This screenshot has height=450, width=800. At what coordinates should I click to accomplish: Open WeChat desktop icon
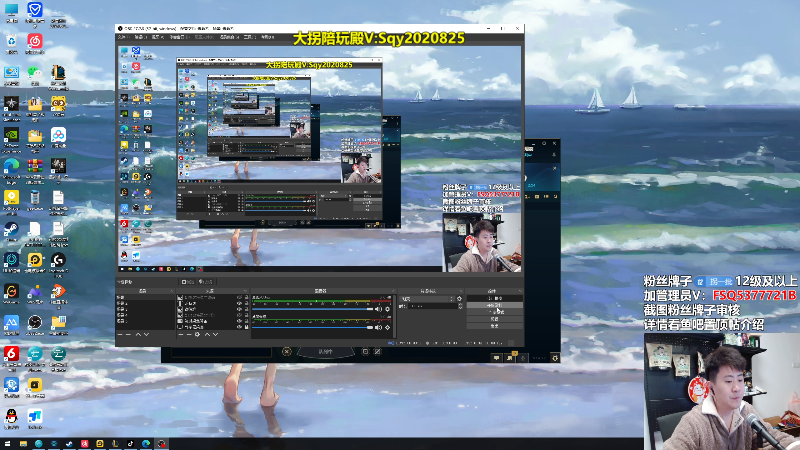[35, 73]
